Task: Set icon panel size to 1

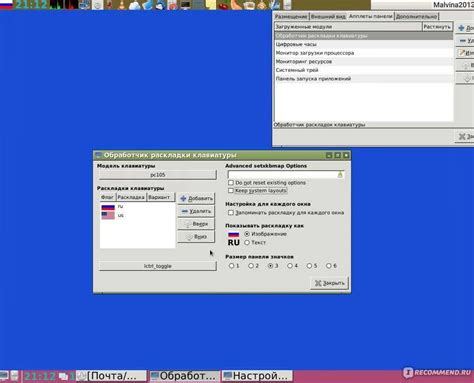Action: [x=231, y=266]
